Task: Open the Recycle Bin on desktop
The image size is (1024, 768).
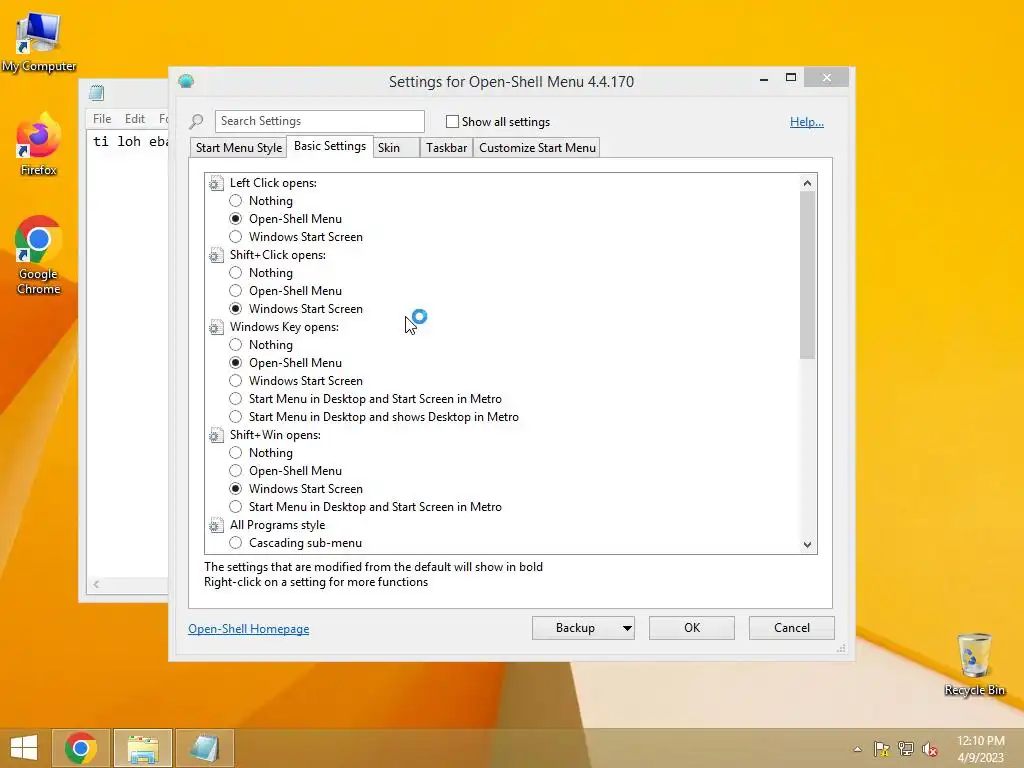Action: tap(974, 665)
